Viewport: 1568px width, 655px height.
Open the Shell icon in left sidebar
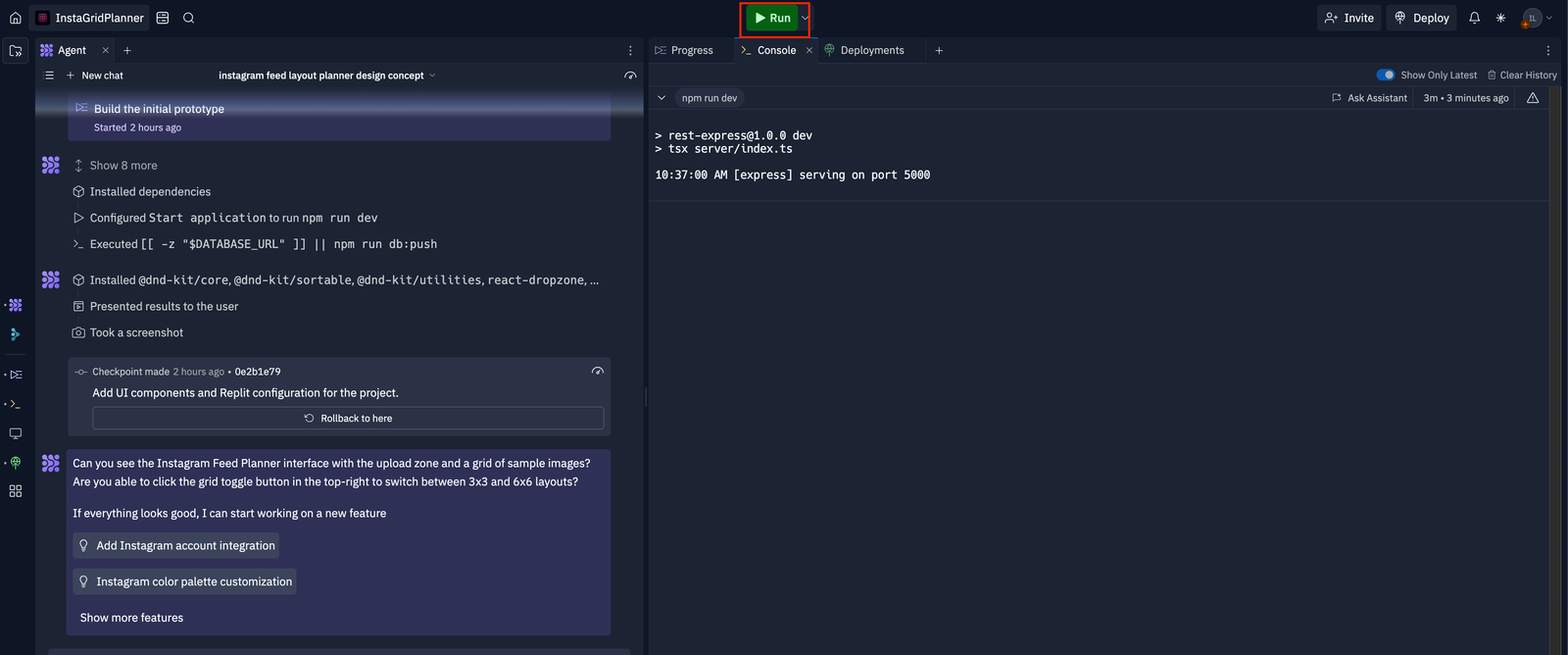[x=16, y=404]
